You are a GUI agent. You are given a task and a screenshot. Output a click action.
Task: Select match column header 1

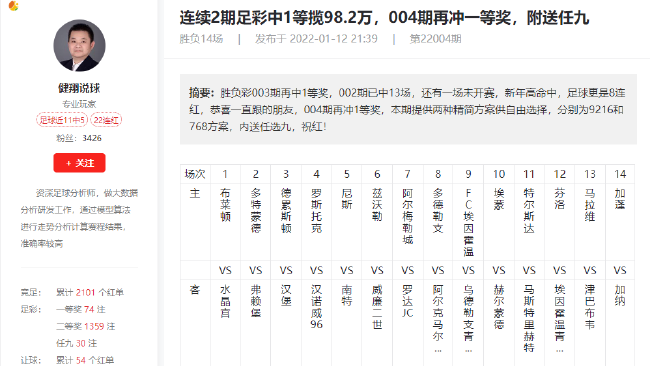coord(225,174)
